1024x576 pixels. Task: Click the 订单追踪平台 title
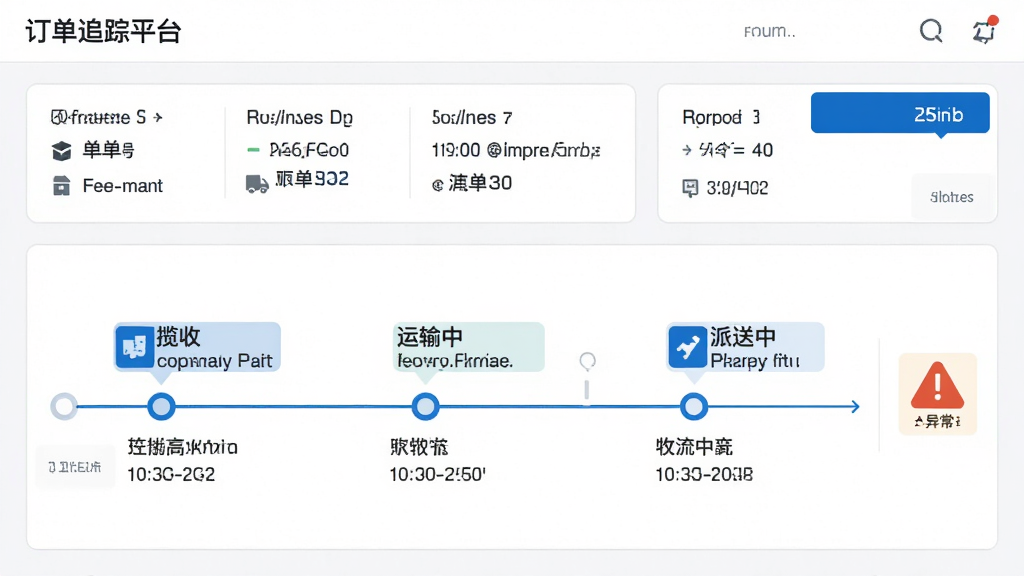pos(103,31)
